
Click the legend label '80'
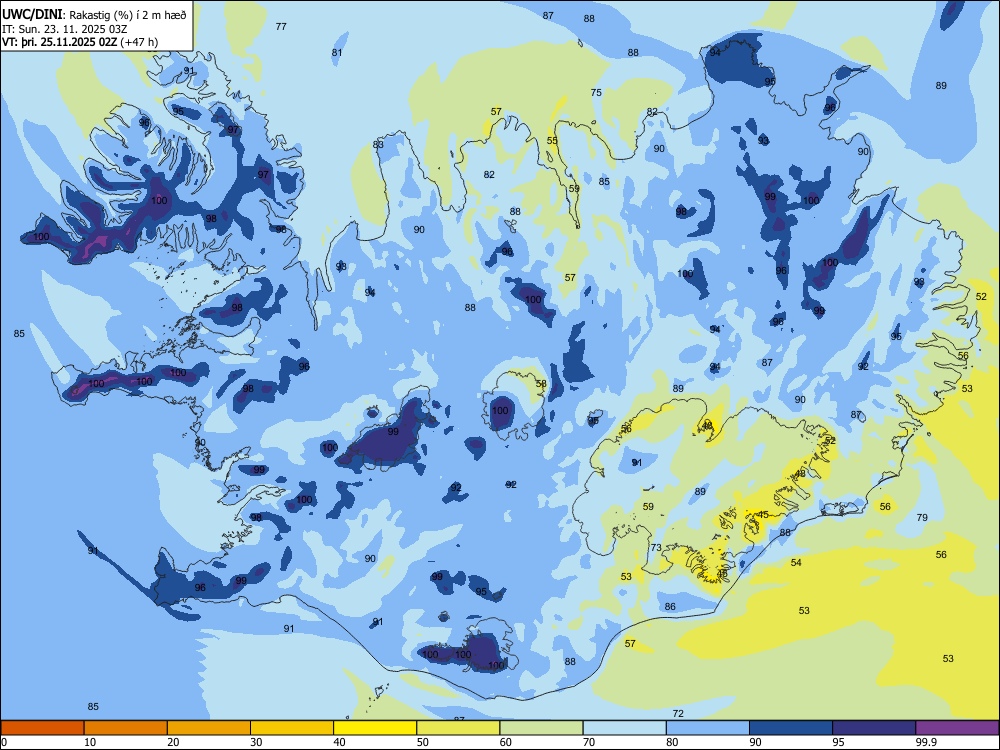tap(672, 742)
